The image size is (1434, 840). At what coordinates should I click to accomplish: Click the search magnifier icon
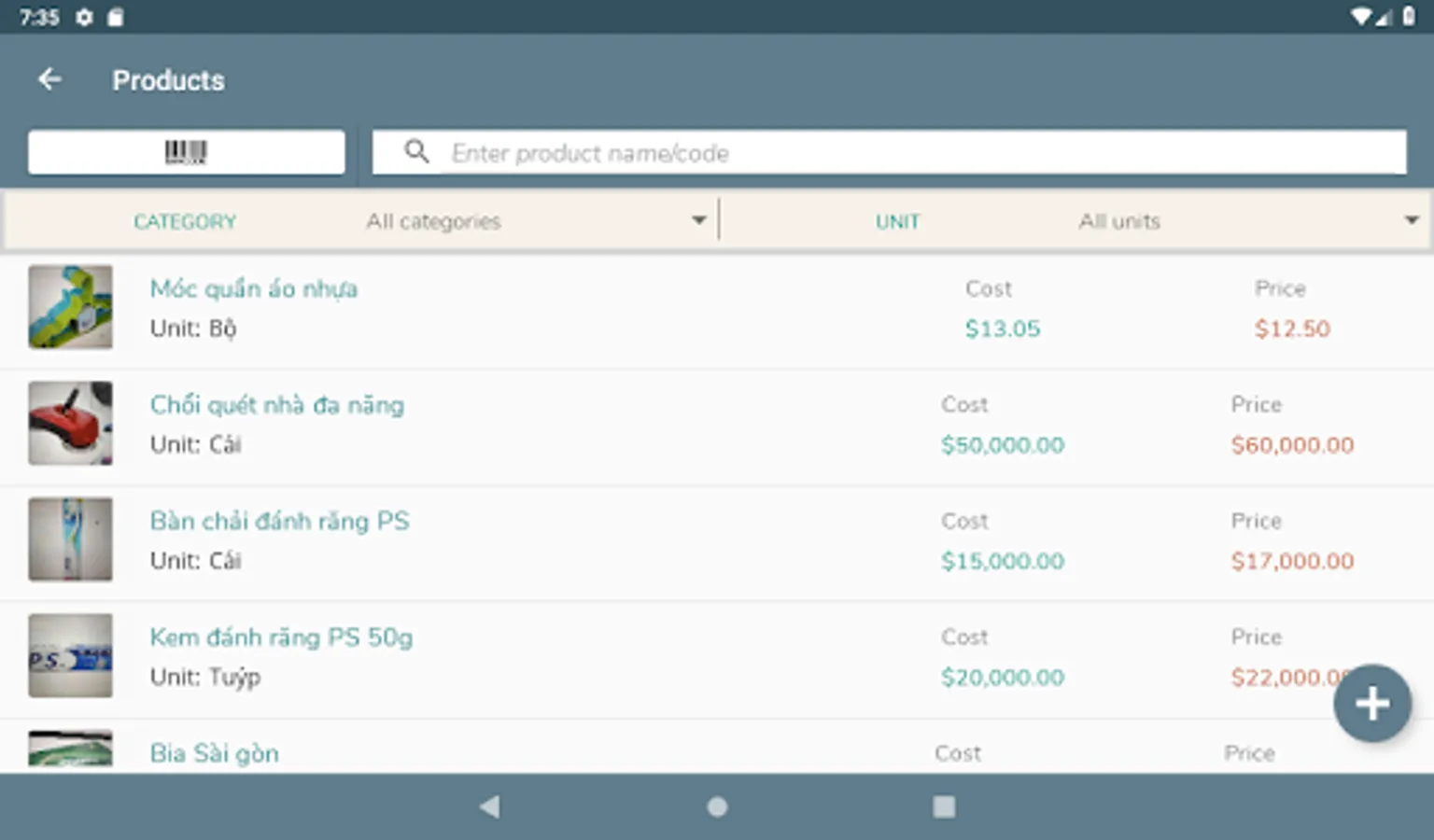416,152
